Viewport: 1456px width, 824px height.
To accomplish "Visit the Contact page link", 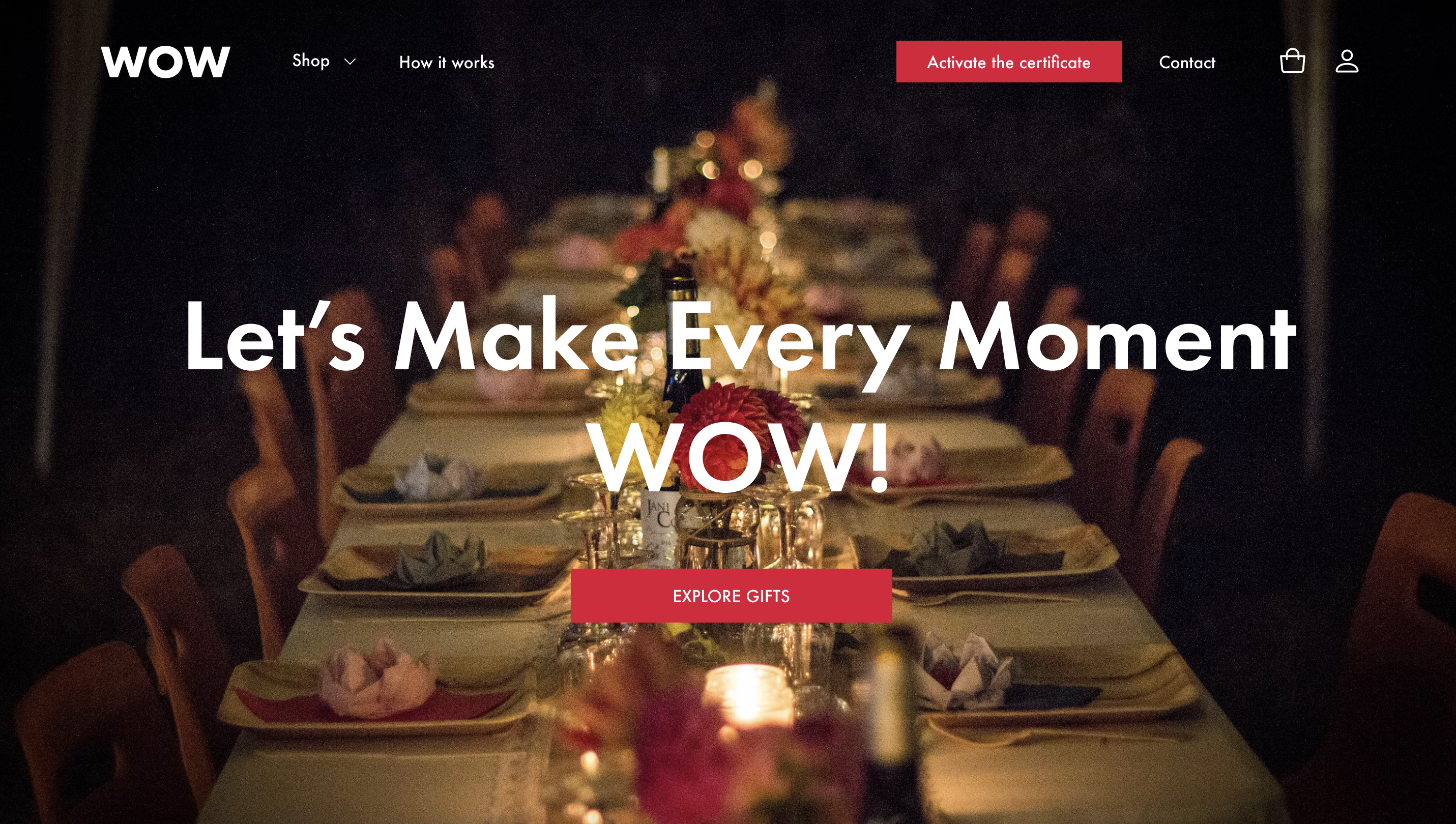I will point(1187,62).
